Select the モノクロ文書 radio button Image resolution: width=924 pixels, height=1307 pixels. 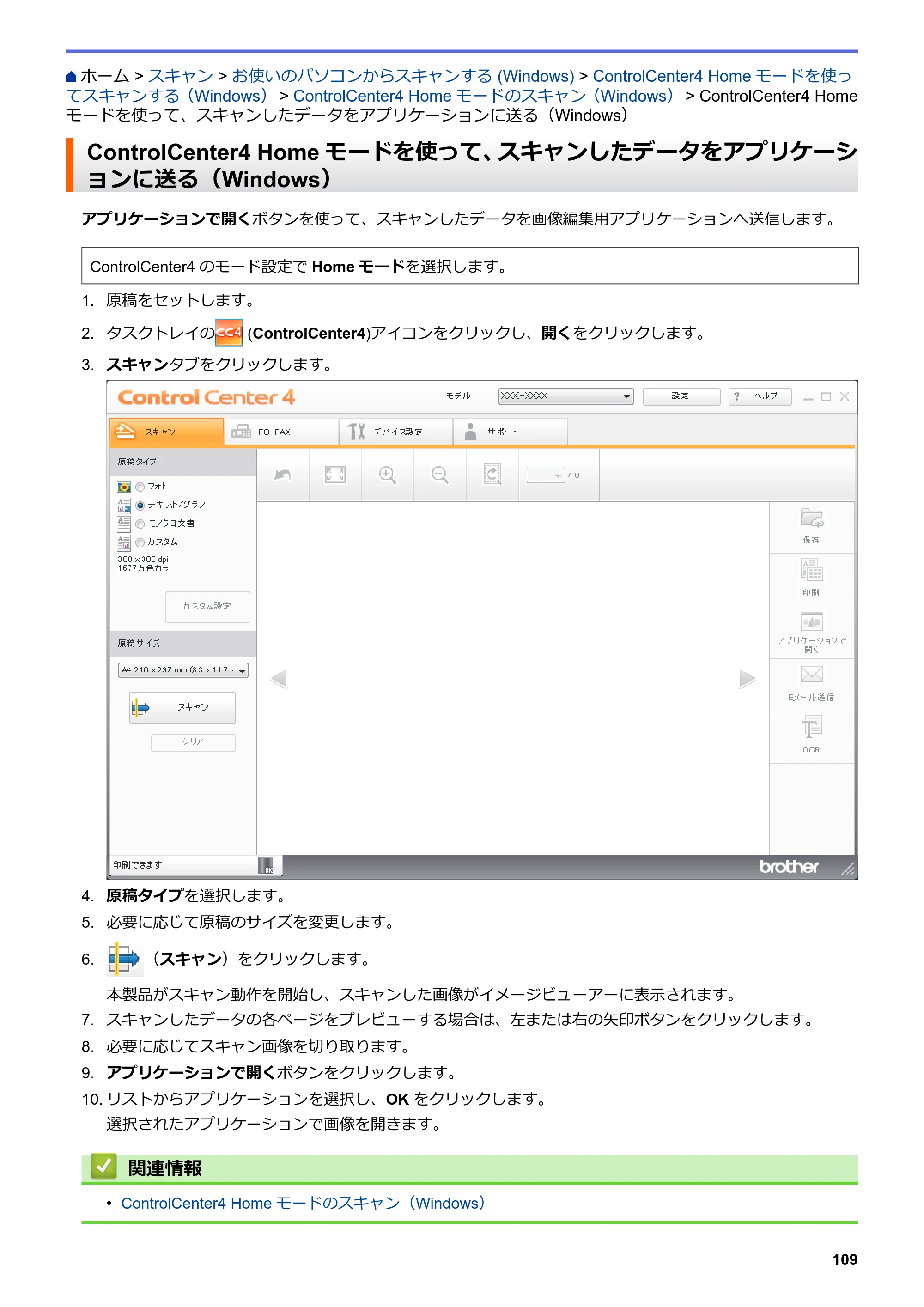tap(140, 524)
